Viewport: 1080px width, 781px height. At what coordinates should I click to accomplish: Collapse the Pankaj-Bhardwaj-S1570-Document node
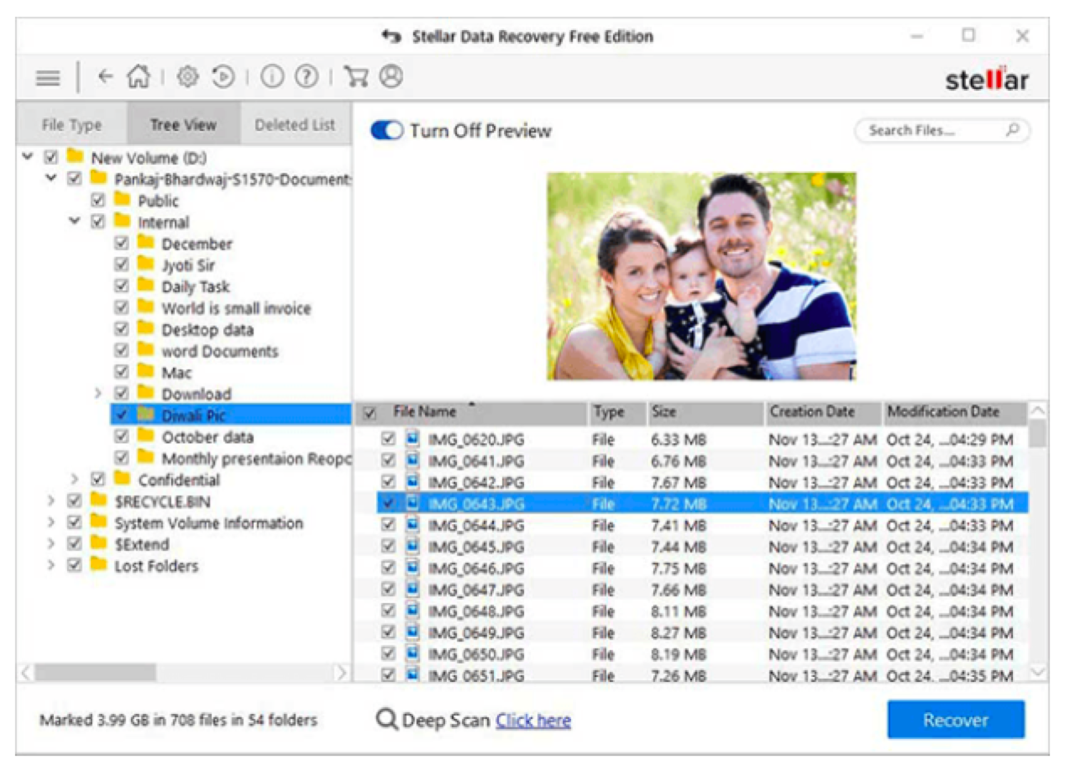pyautogui.click(x=51, y=178)
